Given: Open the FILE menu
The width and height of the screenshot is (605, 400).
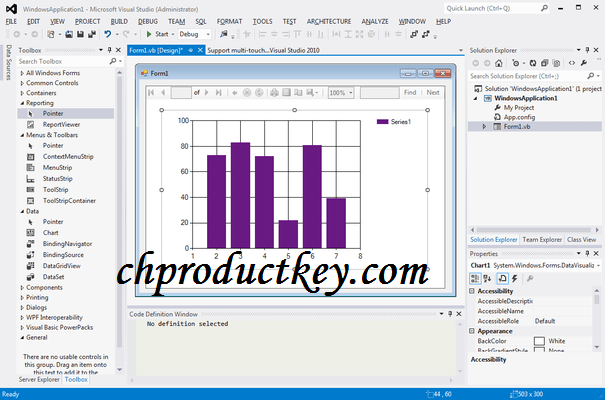Looking at the screenshot, I should point(11,22).
